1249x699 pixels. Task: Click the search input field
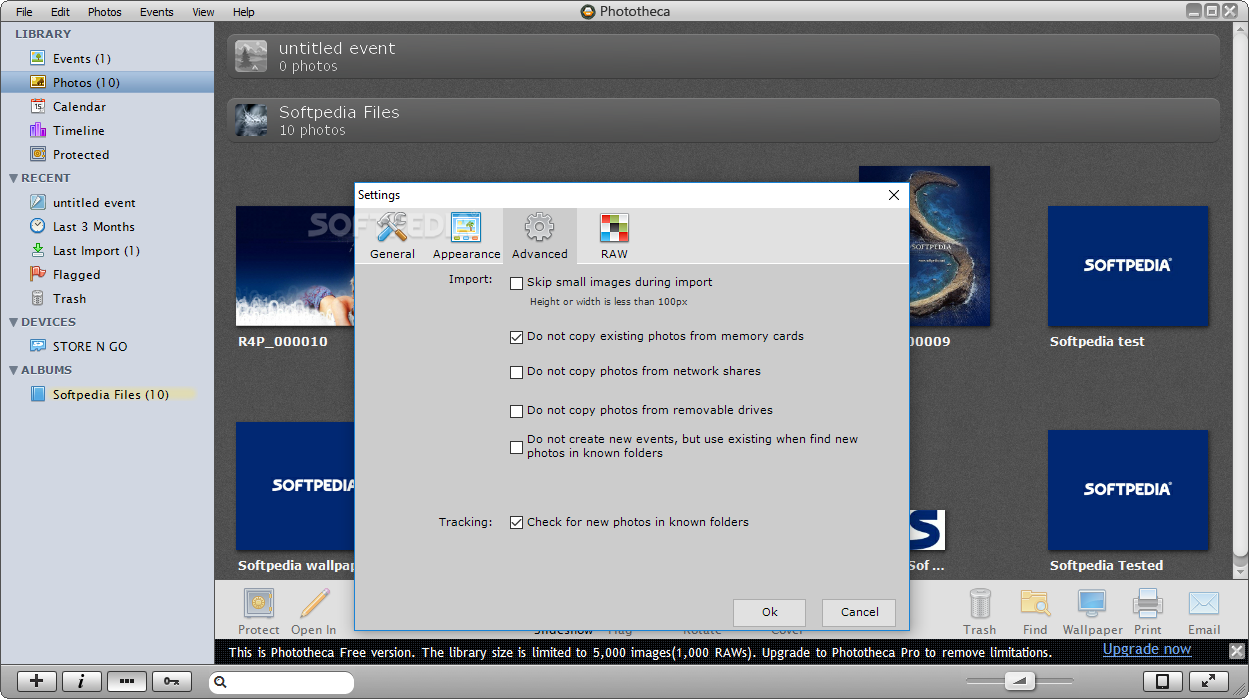[x=281, y=682]
